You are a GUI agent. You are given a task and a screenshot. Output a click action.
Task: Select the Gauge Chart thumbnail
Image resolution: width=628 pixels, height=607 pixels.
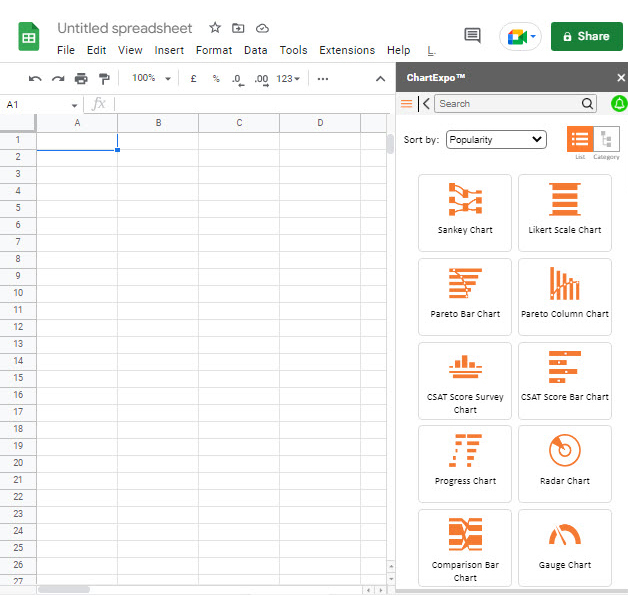(x=565, y=547)
